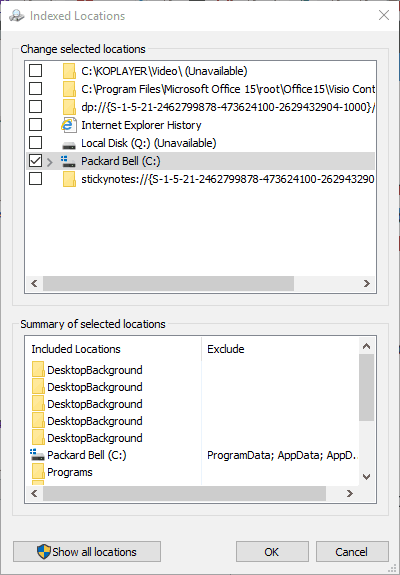400x575 pixels.
Task: Dismiss dialog with the Cancel button
Action: (x=352, y=552)
